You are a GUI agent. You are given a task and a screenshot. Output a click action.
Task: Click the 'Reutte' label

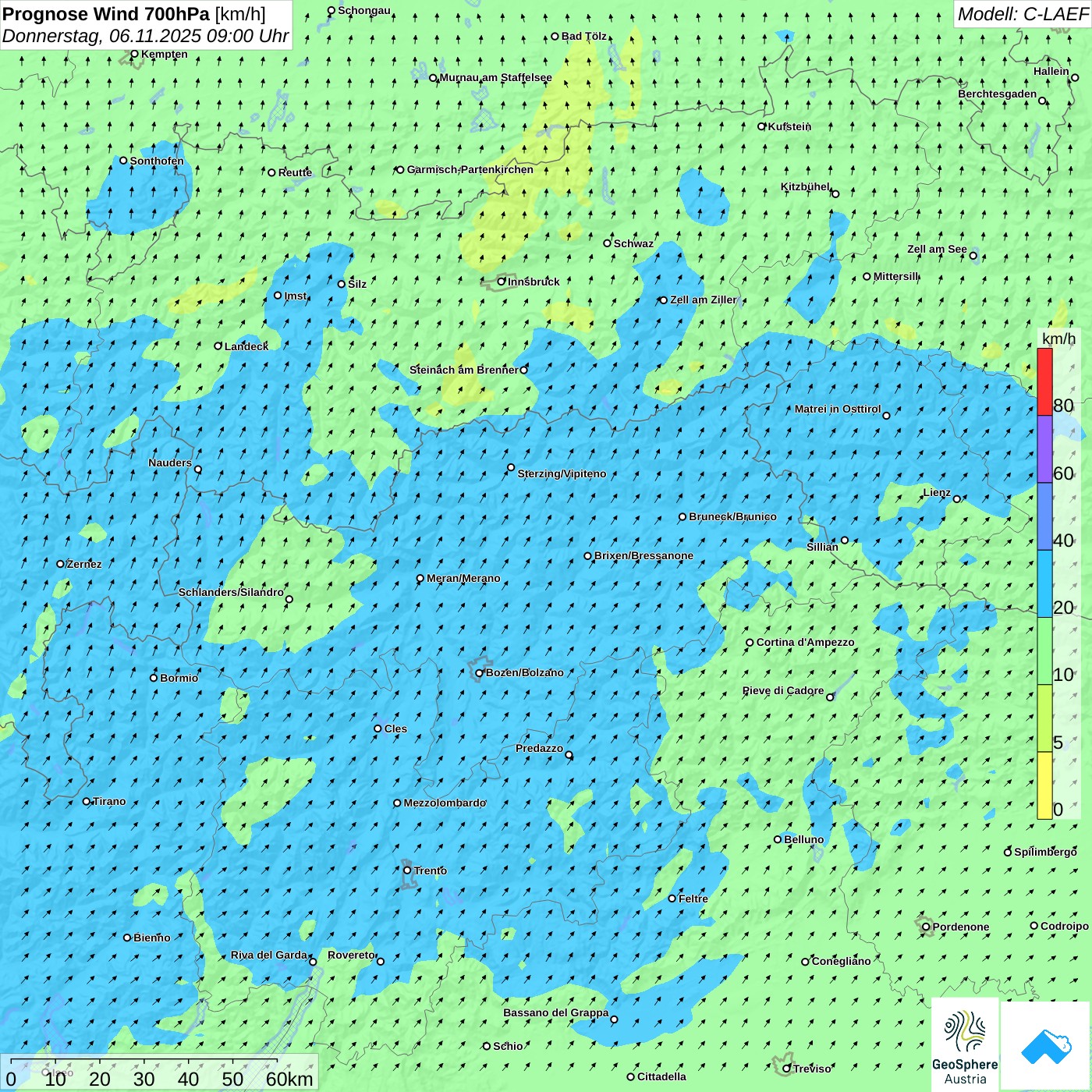(x=295, y=172)
